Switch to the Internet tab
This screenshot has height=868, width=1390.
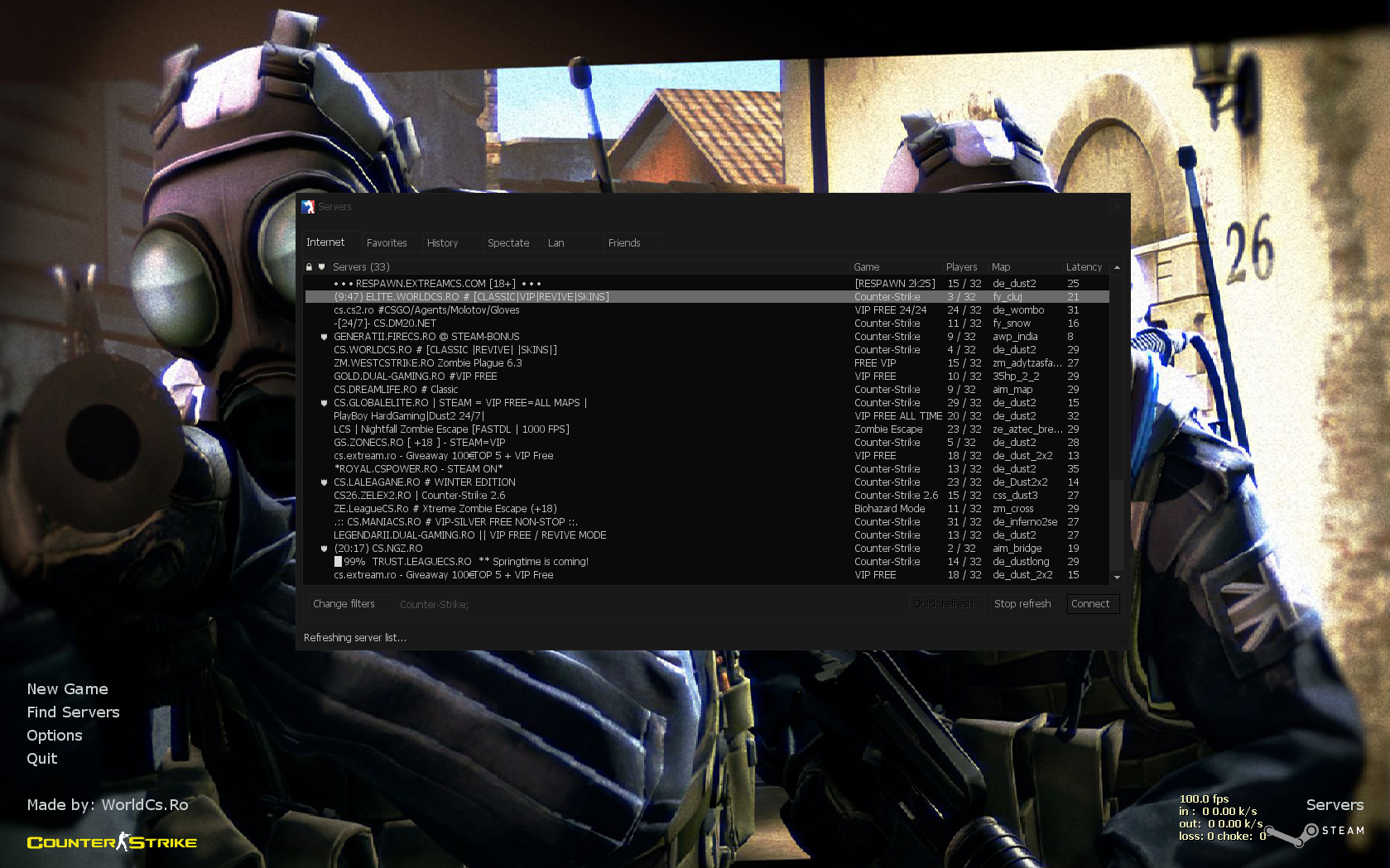[x=331, y=242]
